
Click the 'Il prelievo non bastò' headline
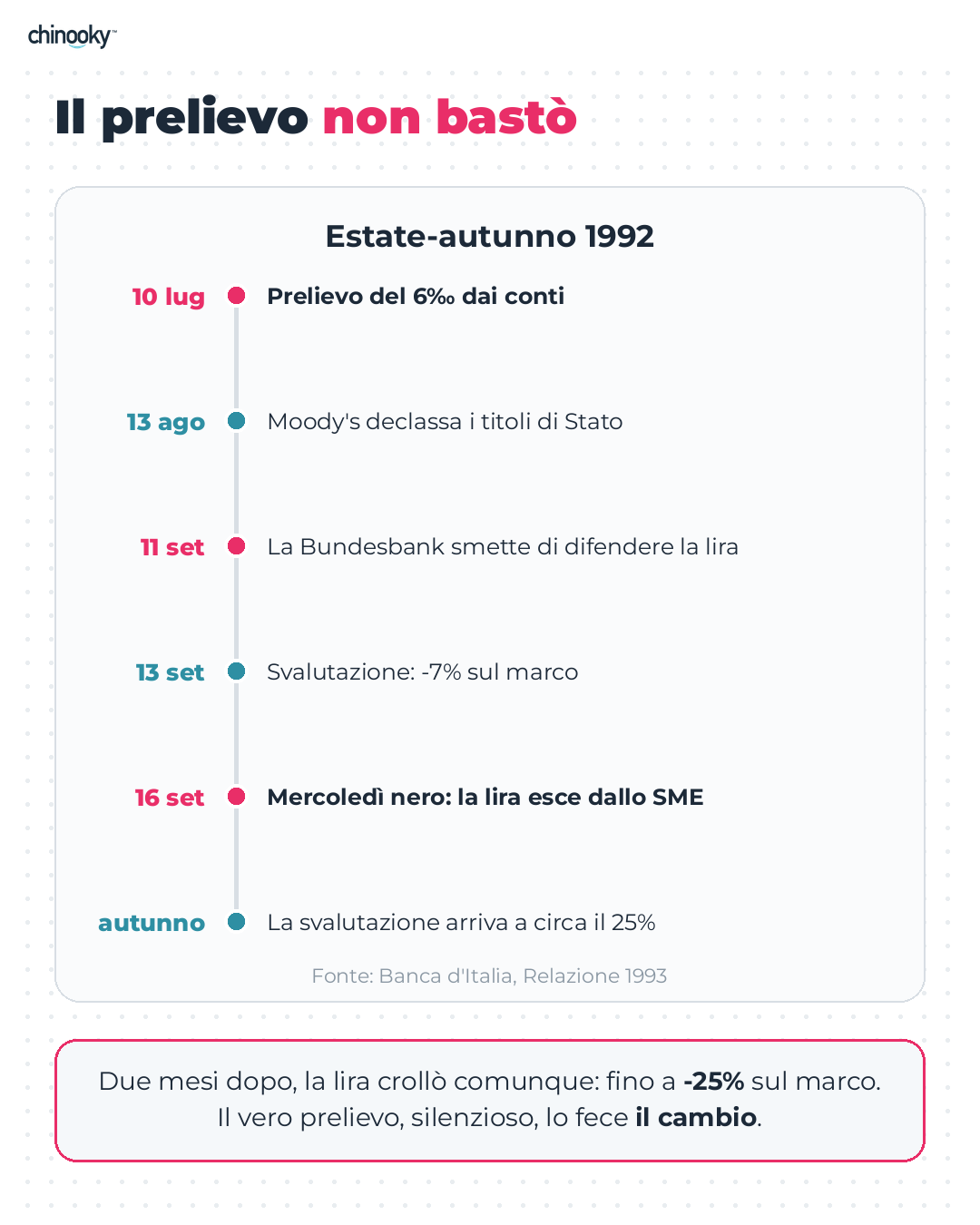pyautogui.click(x=316, y=118)
